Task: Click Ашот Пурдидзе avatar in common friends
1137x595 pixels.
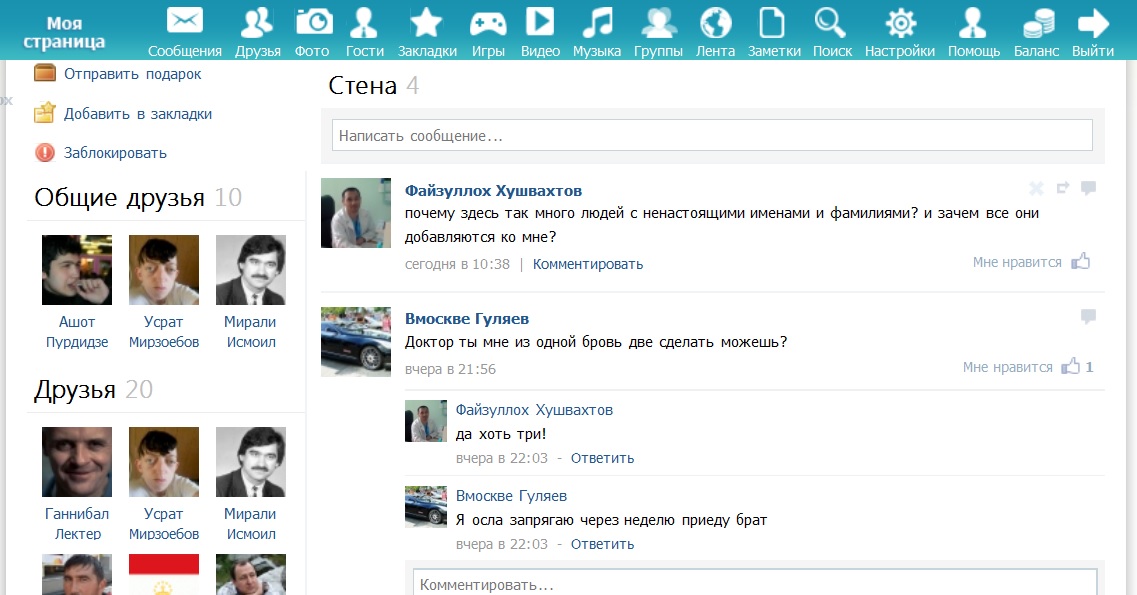Action: 77,270
